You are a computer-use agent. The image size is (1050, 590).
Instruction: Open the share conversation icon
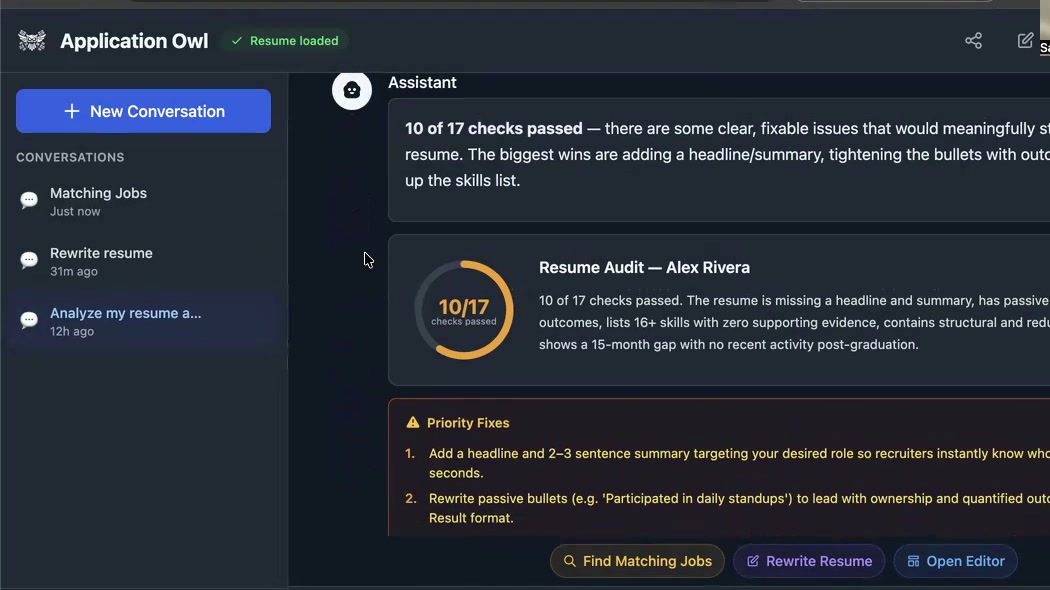point(973,40)
